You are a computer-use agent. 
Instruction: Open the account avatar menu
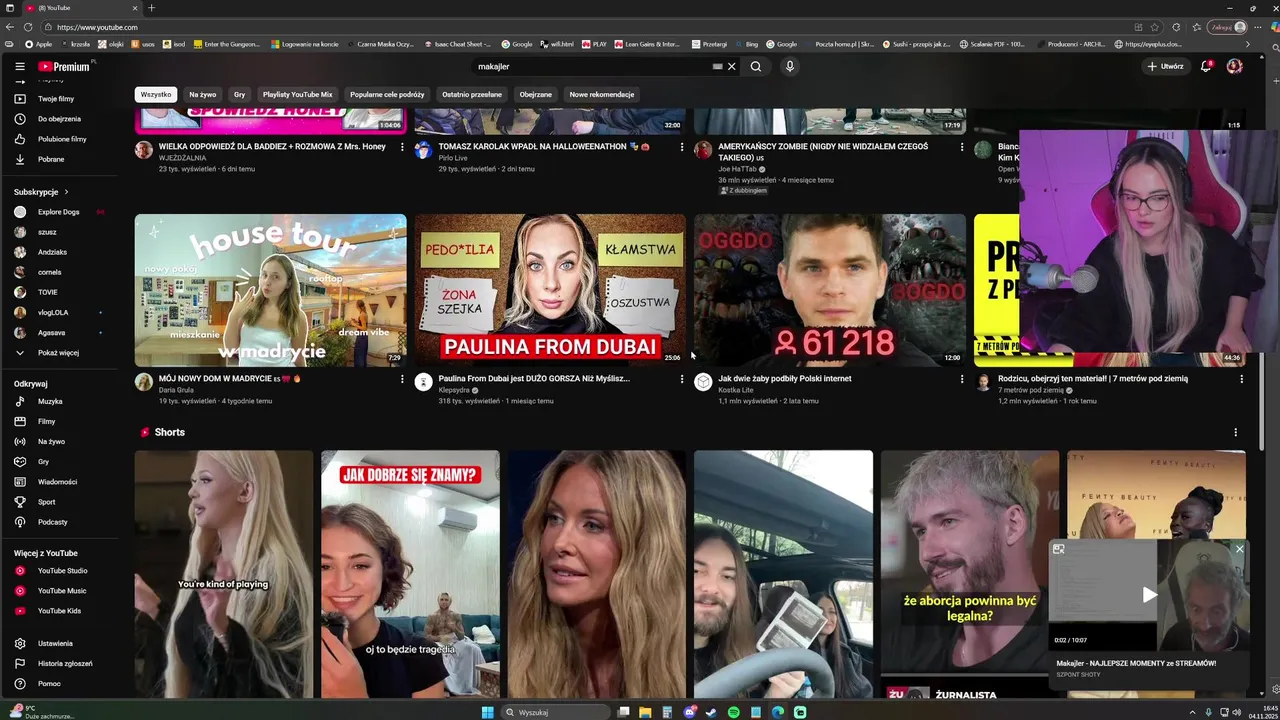1234,66
